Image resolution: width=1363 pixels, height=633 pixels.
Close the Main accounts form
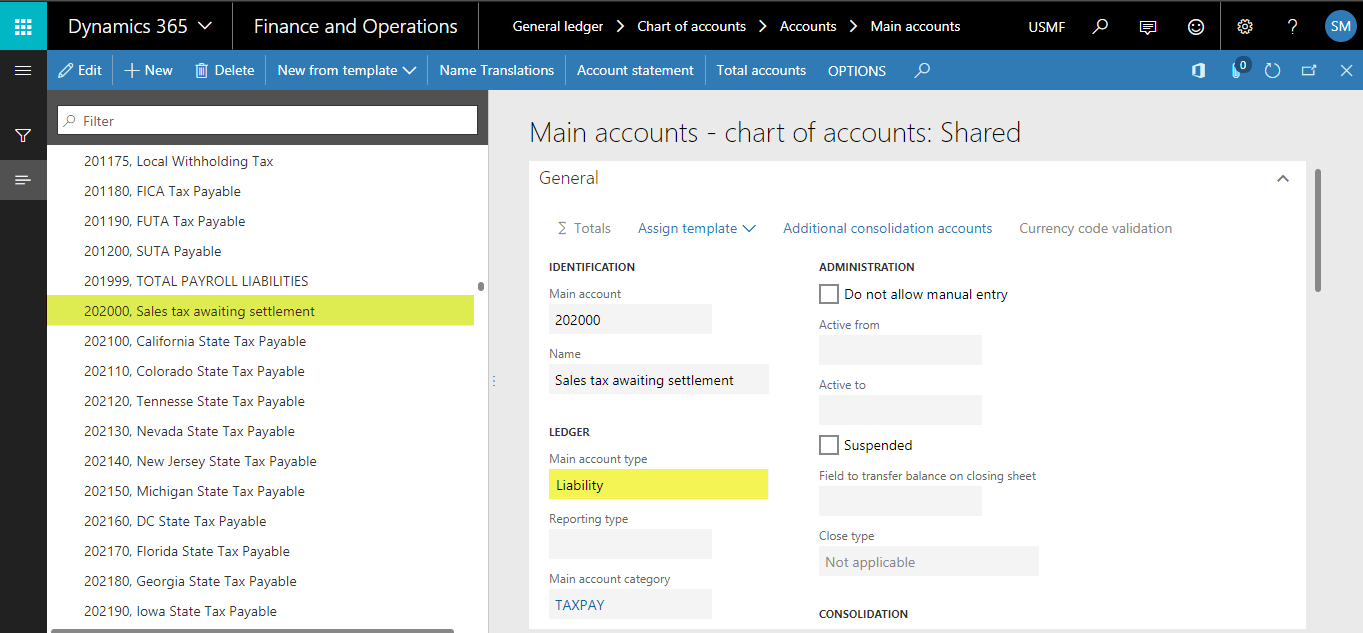pyautogui.click(x=1346, y=70)
